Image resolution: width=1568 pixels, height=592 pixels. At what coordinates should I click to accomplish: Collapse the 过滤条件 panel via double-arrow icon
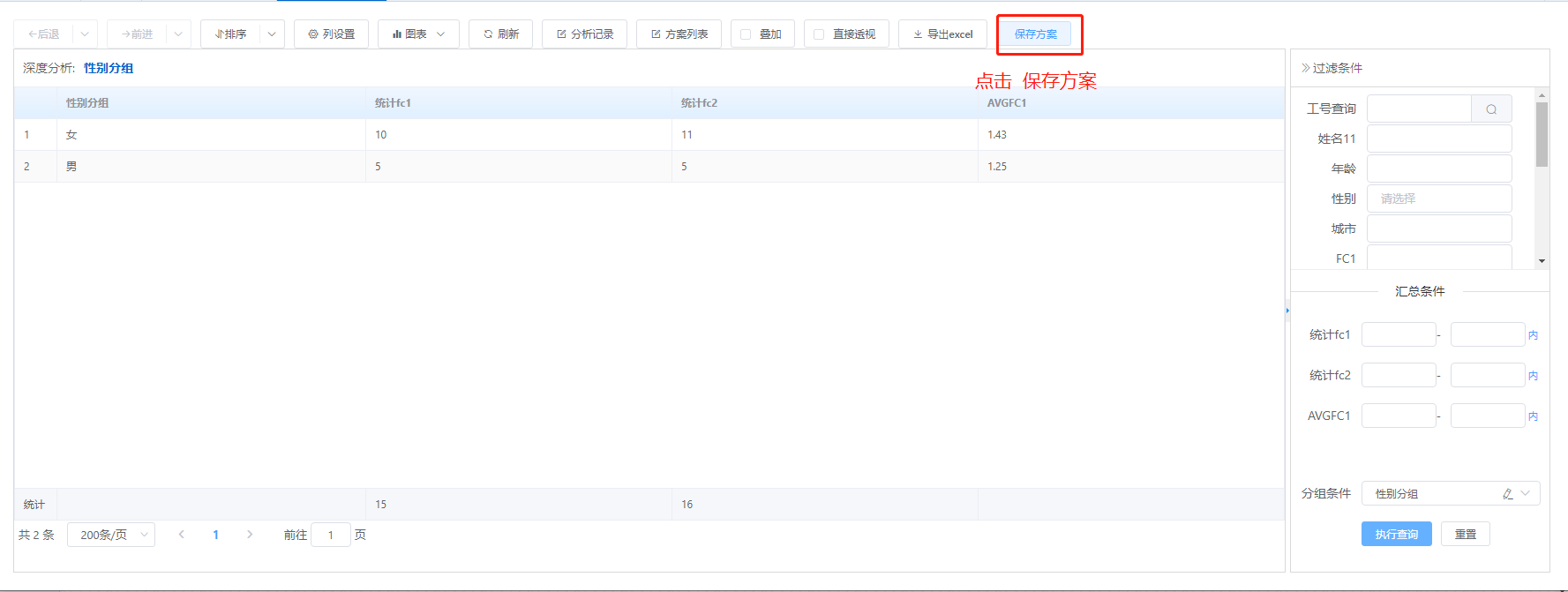(1305, 68)
